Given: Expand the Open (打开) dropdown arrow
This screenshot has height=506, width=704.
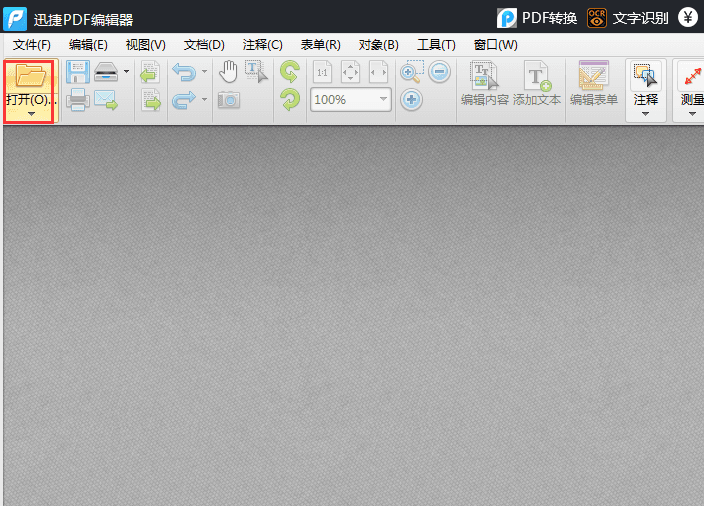Looking at the screenshot, I should 30,114.
